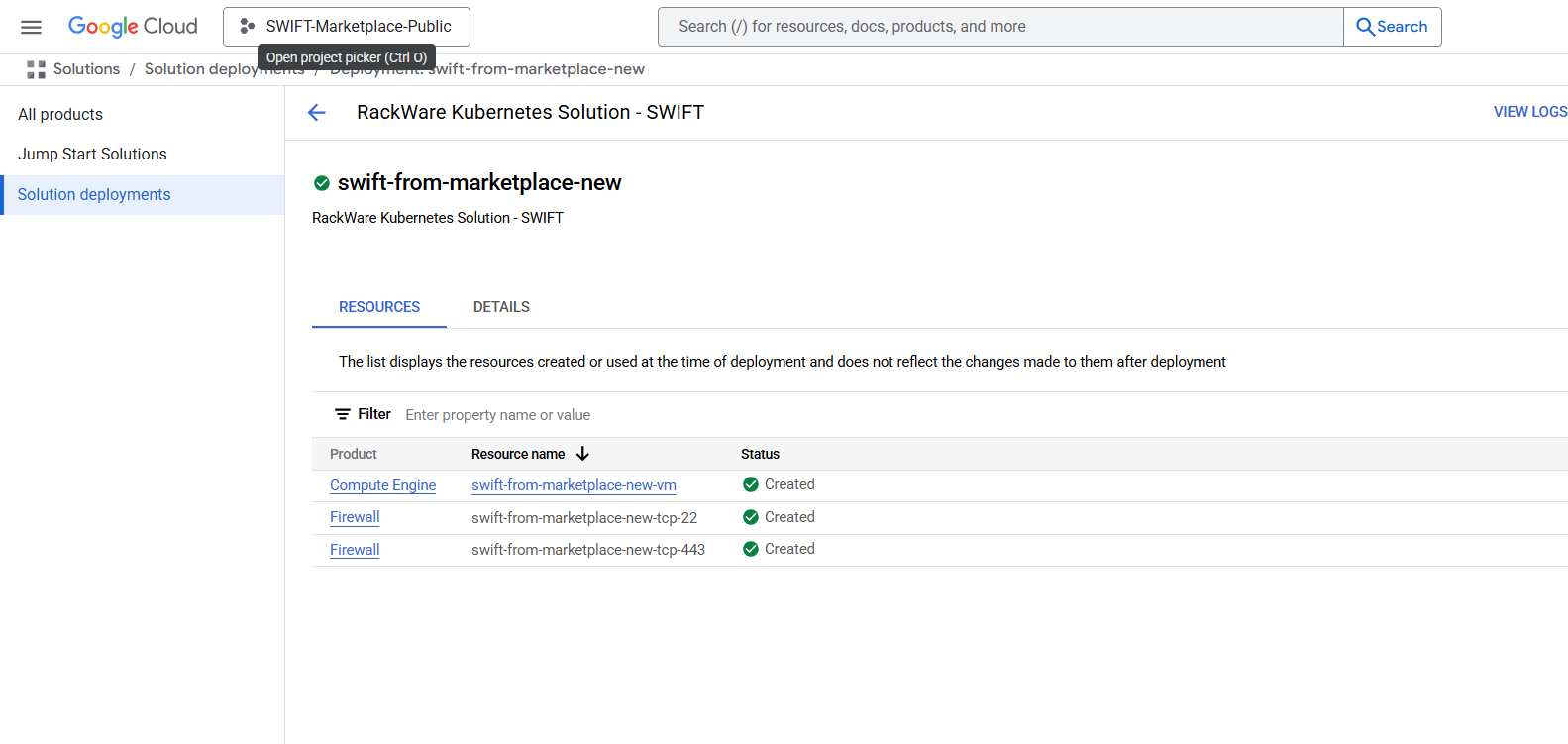
Task: Click Created text in the tcp-443 row
Action: pyautogui.click(x=789, y=549)
